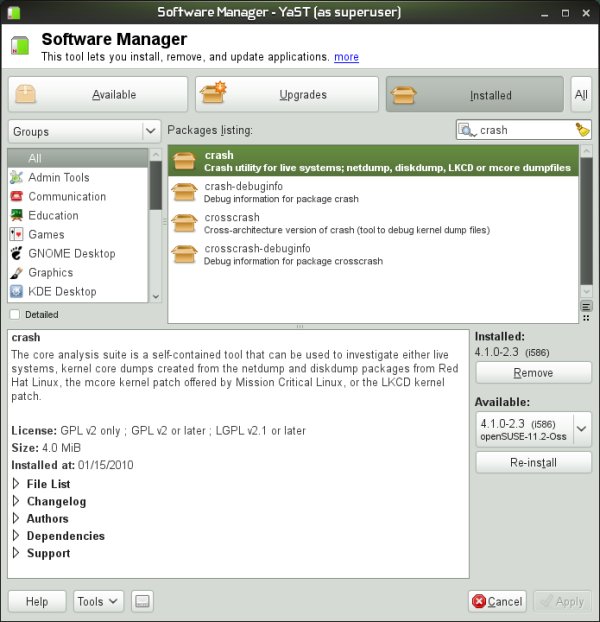Expand the Support section
The width and height of the screenshot is (600, 622).
click(16, 553)
